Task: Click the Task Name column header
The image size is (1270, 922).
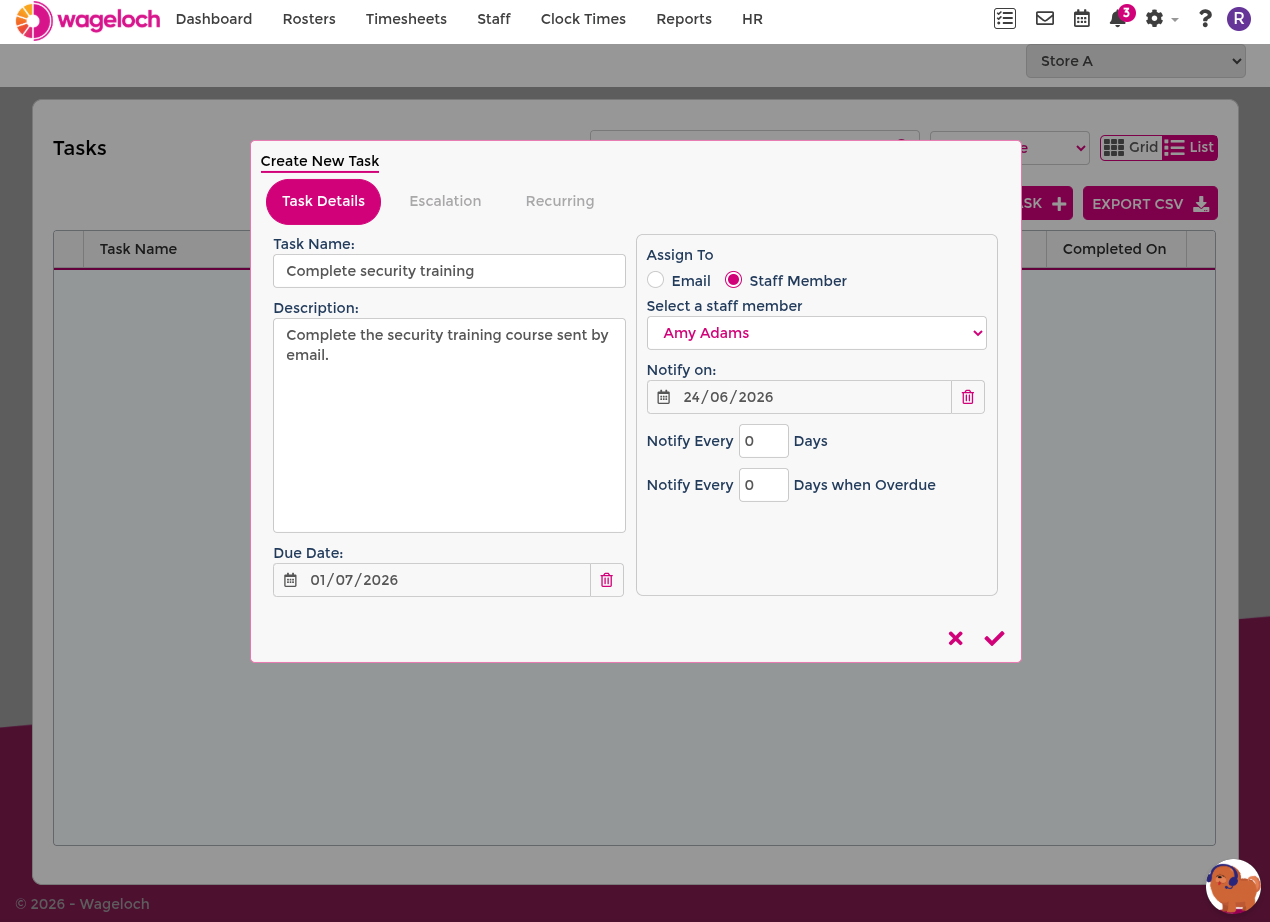Action: click(x=138, y=249)
